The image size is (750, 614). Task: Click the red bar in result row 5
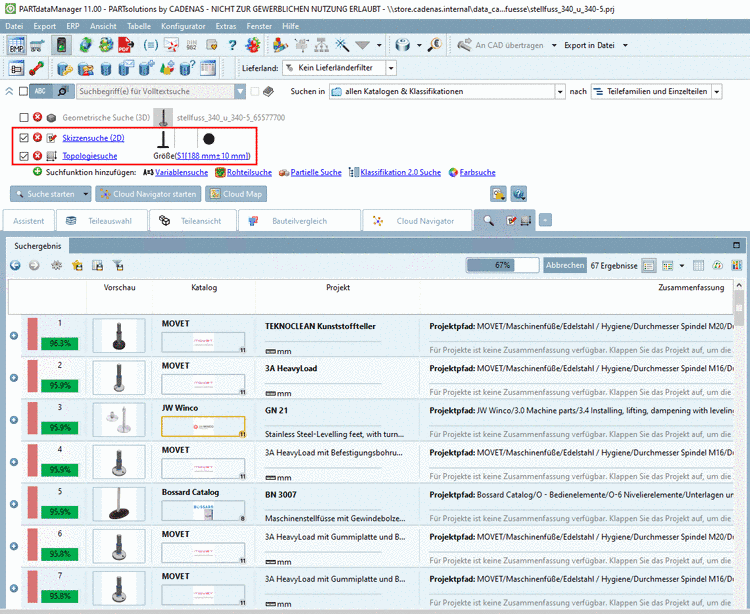coord(33,502)
